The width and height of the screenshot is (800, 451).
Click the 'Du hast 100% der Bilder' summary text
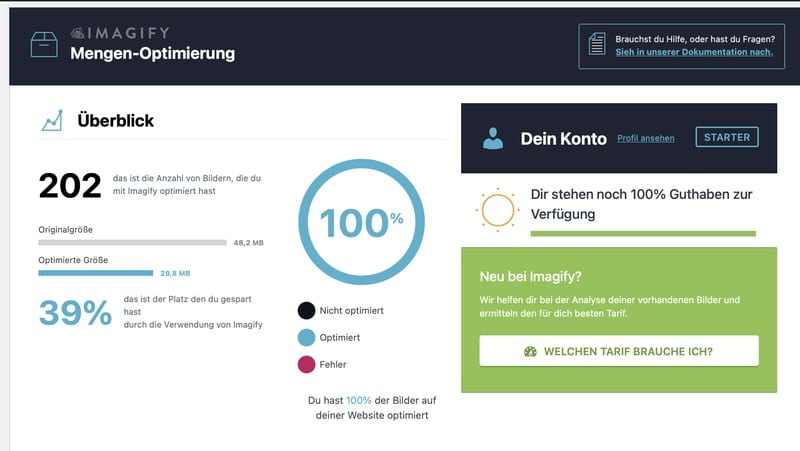click(372, 408)
